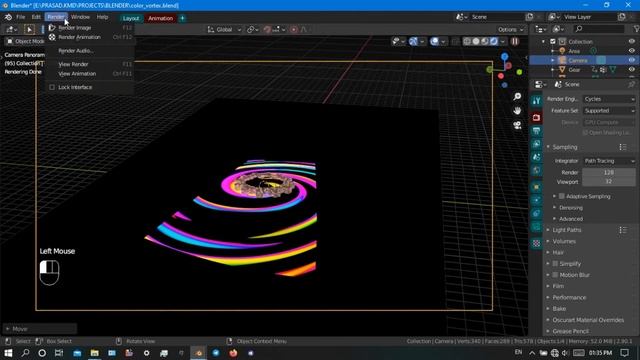Select the wireframe viewport shading mode

point(467,41)
